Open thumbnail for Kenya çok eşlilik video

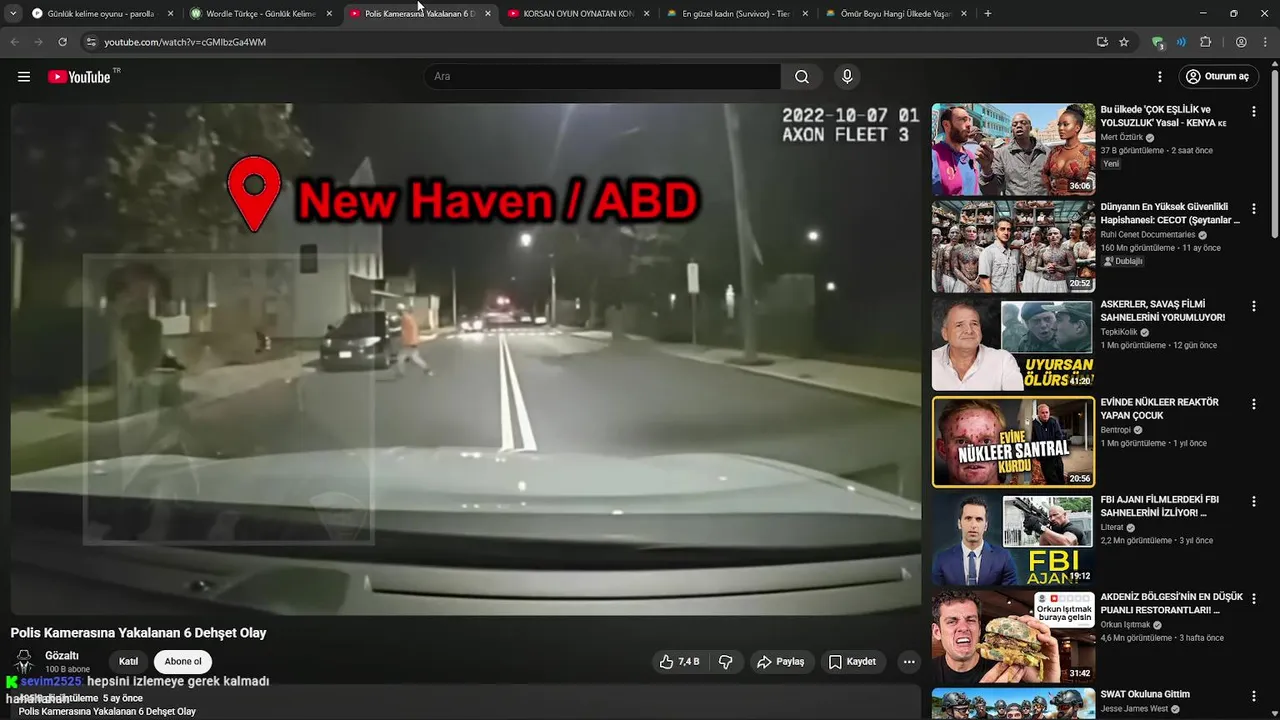[x=1013, y=149]
